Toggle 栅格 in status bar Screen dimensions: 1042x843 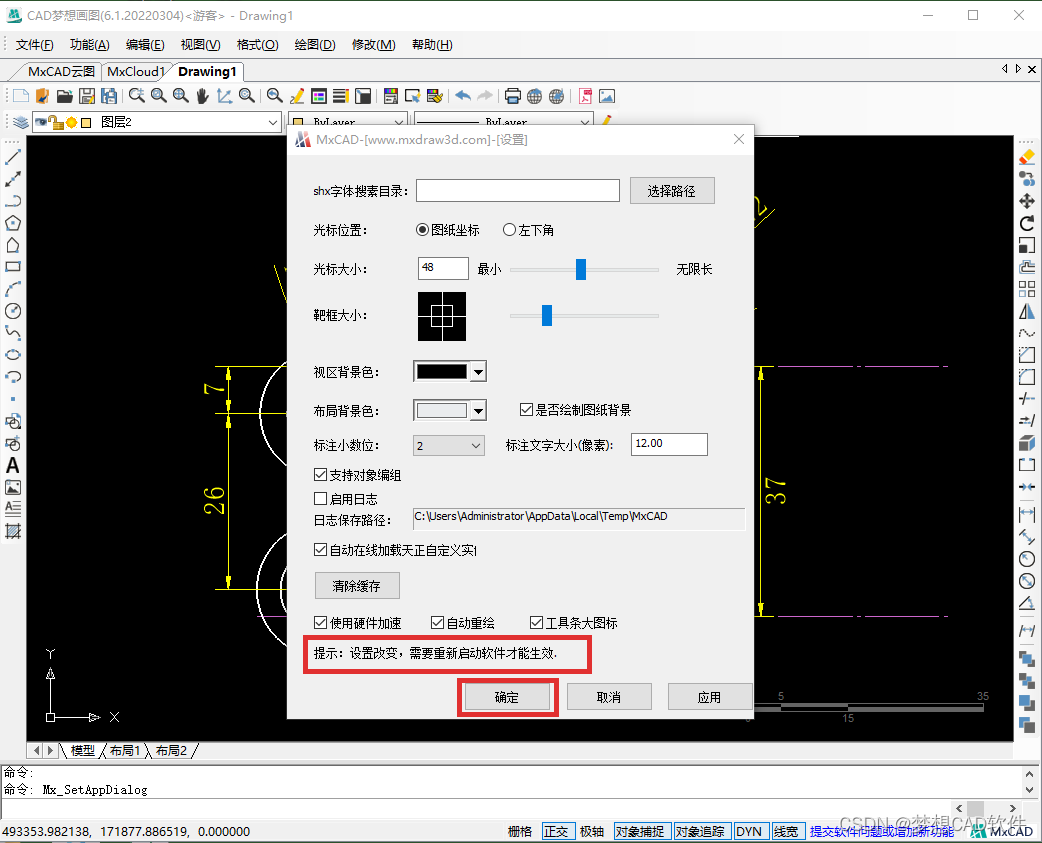coord(520,832)
